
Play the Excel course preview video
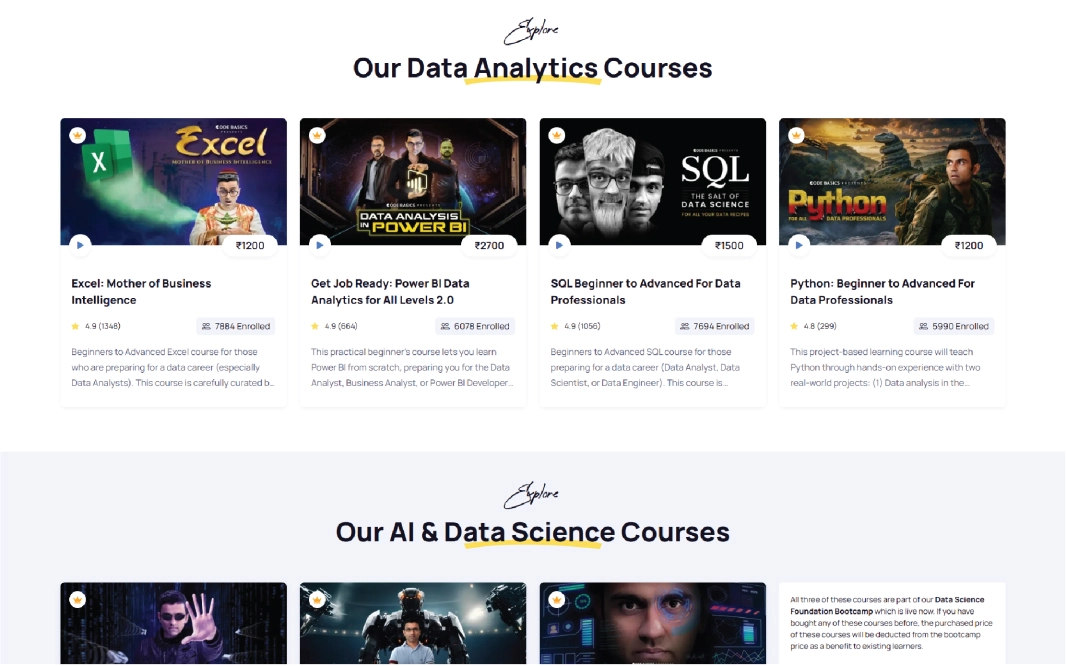[x=80, y=244]
